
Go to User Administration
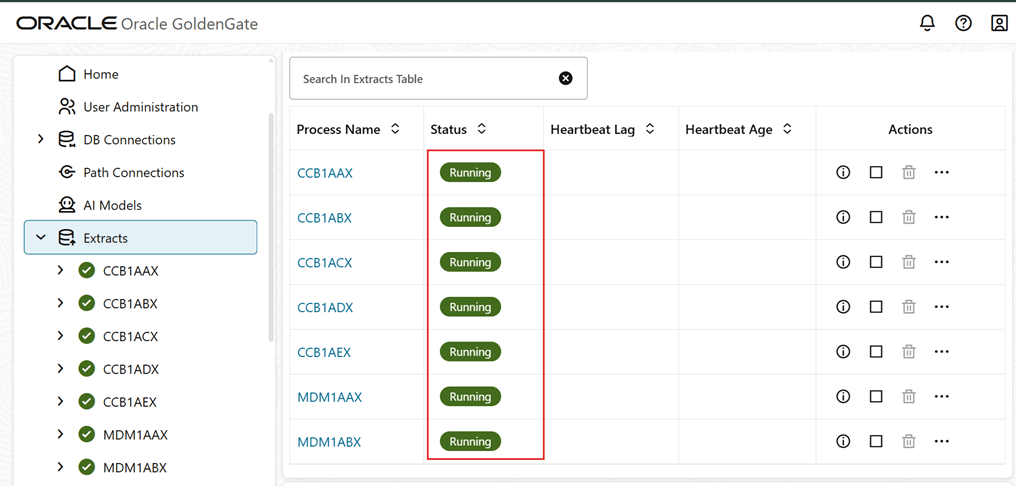pos(141,107)
